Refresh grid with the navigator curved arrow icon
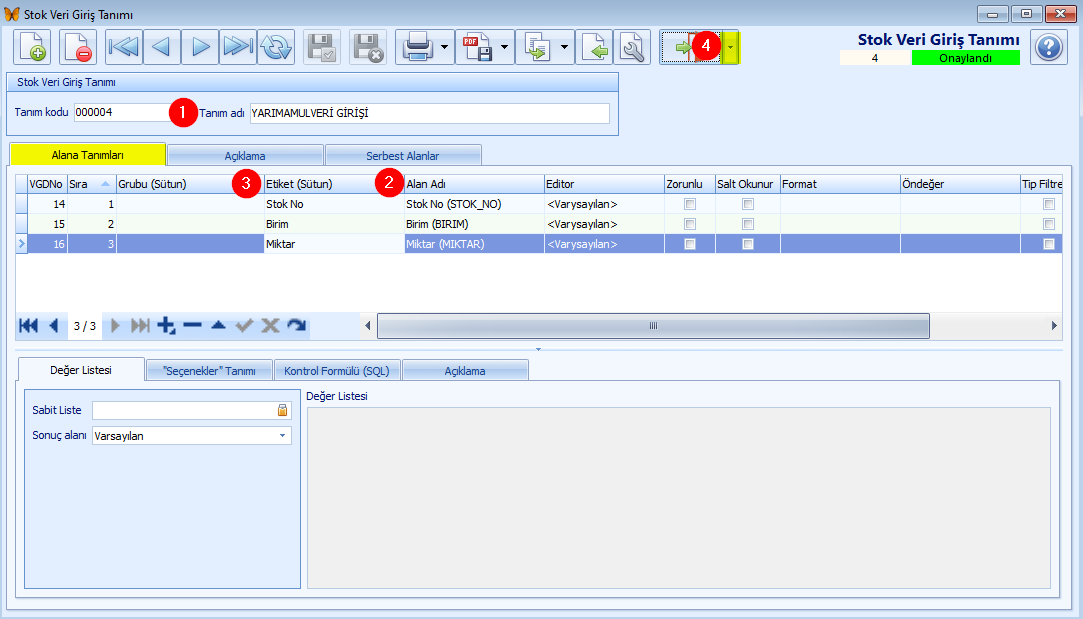The width and height of the screenshot is (1083, 619). pyautogui.click(x=296, y=325)
